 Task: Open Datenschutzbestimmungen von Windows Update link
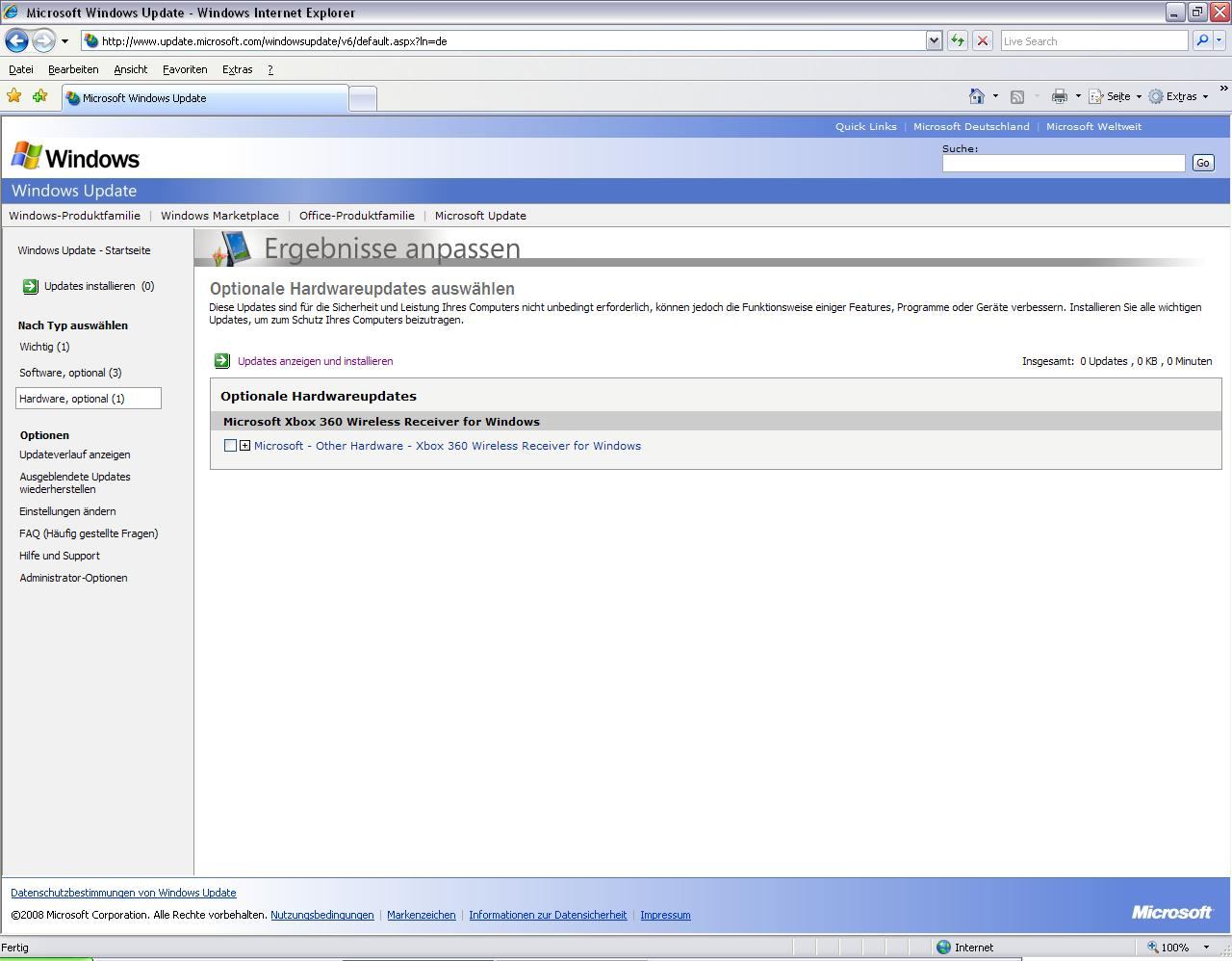pyautogui.click(x=123, y=893)
